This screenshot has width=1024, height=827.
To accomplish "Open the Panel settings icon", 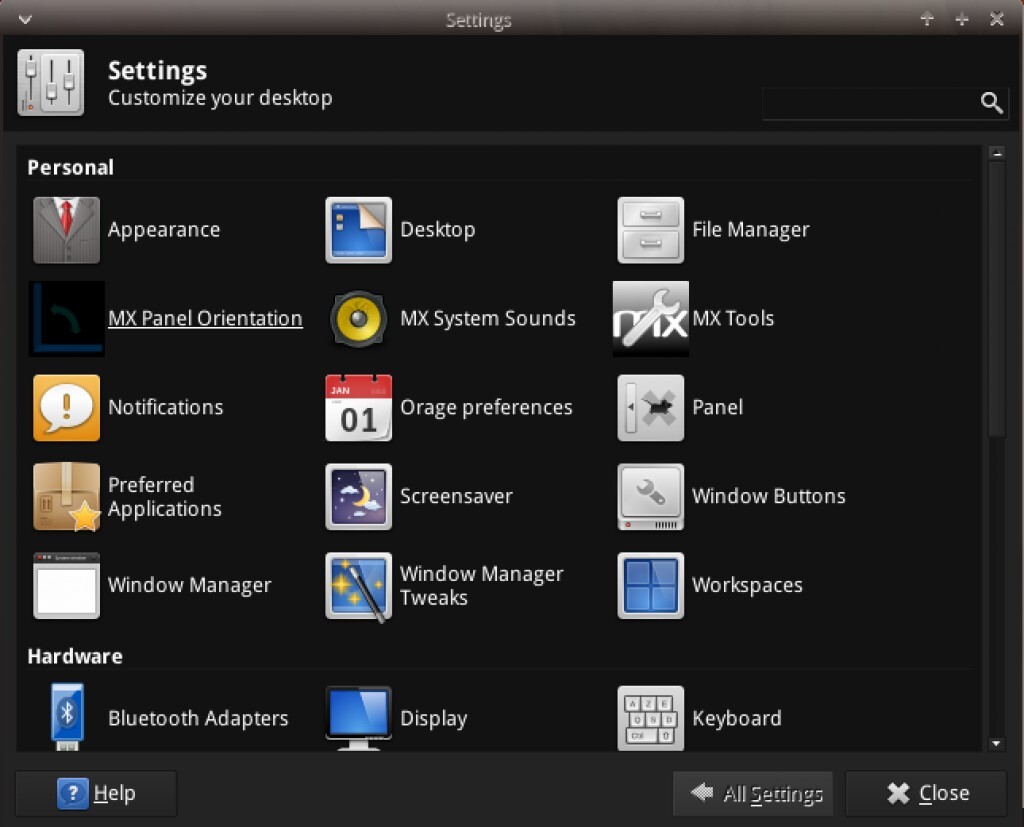I will (650, 408).
